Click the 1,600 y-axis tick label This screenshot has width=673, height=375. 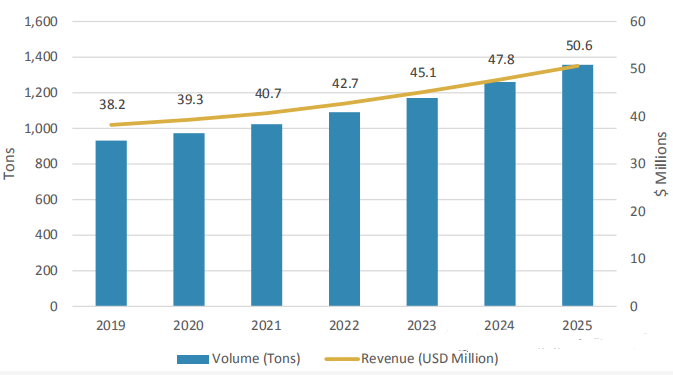click(41, 21)
